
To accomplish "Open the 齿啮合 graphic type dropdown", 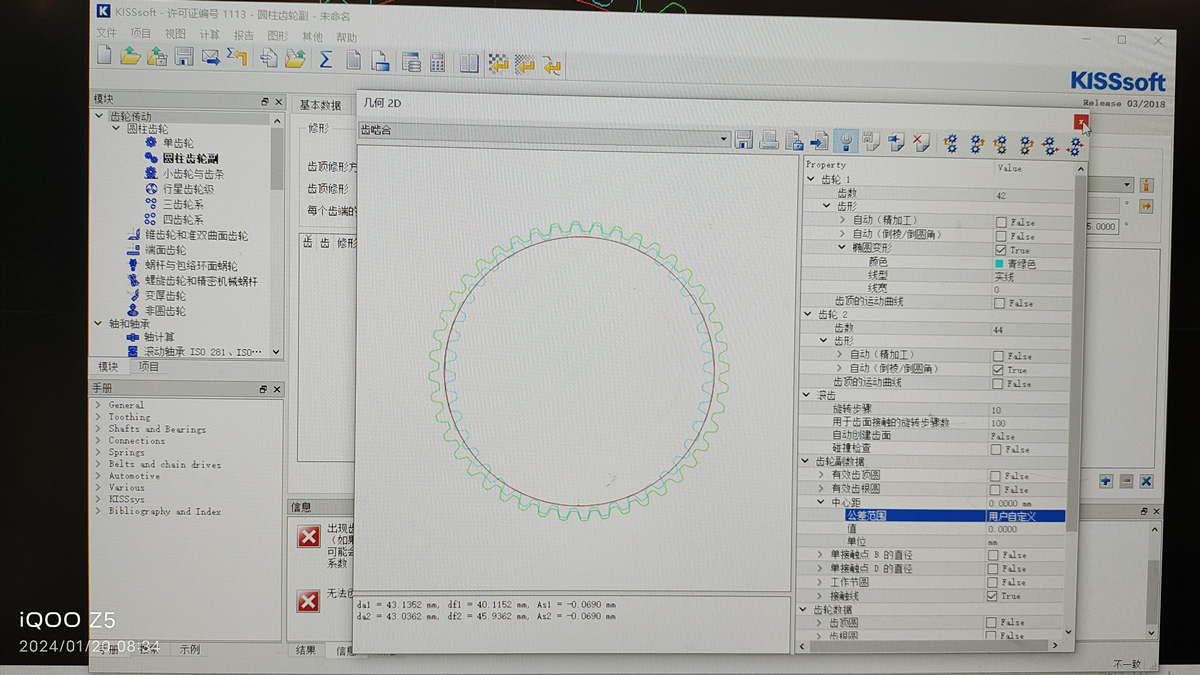I will 722,139.
